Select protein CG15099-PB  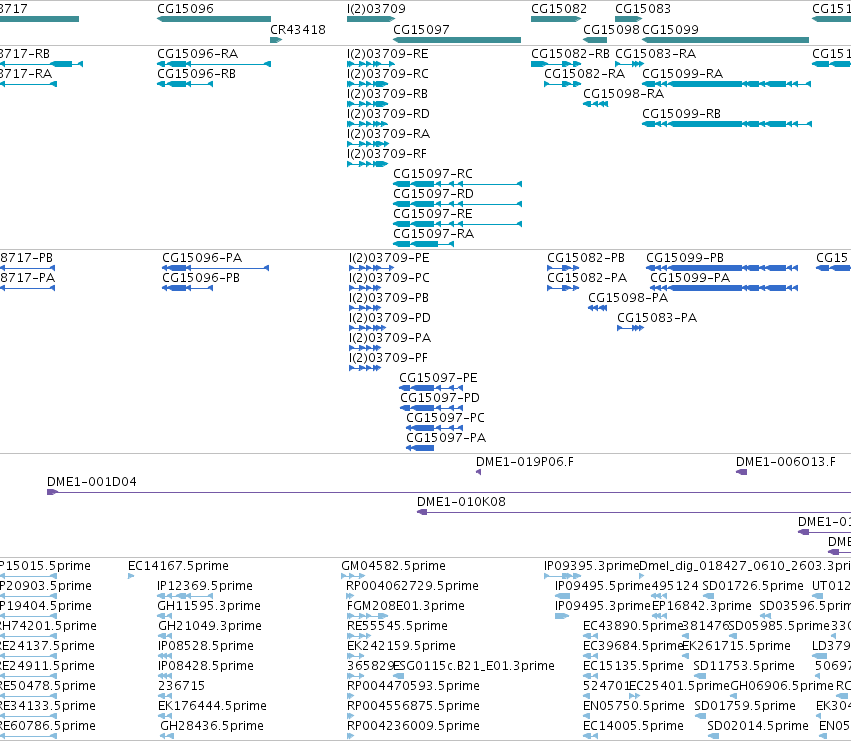(x=685, y=258)
